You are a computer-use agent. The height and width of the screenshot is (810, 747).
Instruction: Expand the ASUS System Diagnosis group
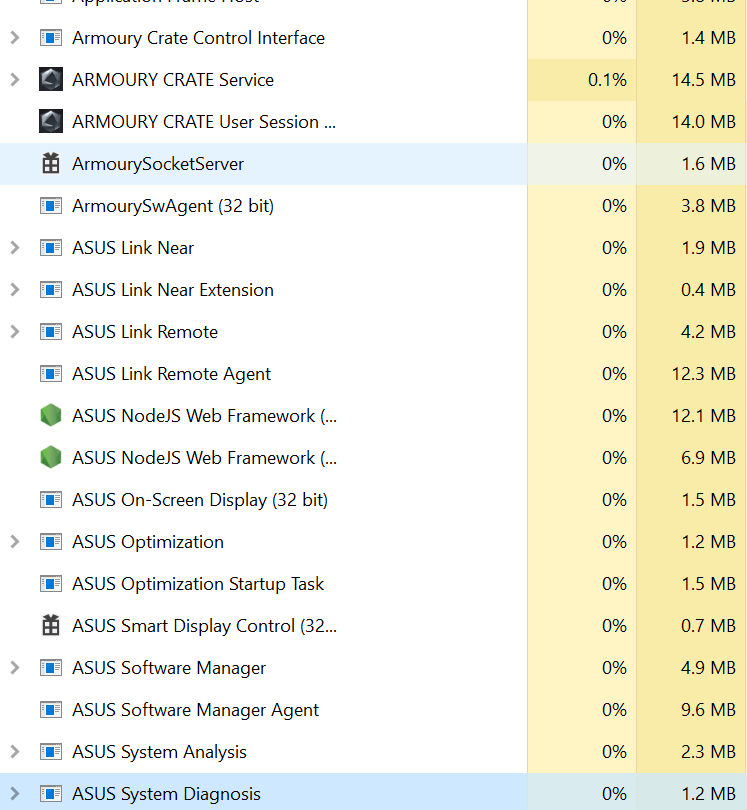(15, 793)
